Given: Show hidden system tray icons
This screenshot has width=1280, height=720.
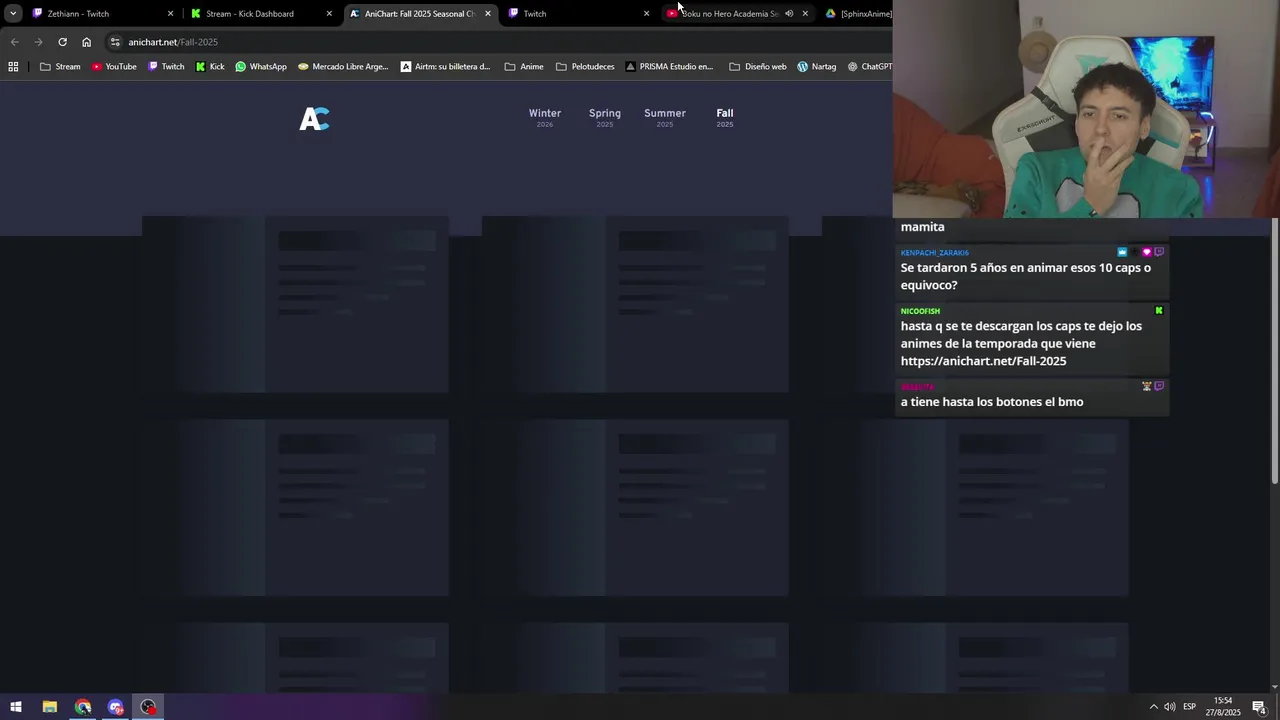Looking at the screenshot, I should tap(1153, 707).
